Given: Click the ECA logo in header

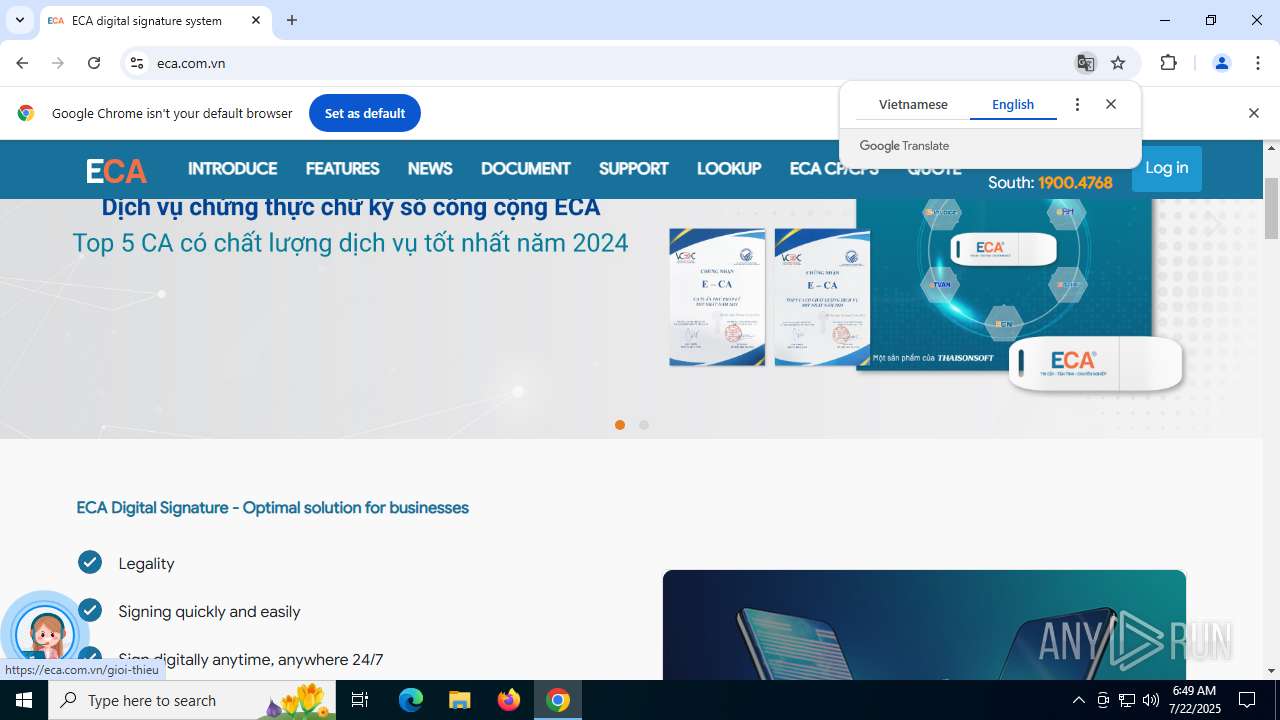Looking at the screenshot, I should point(116,171).
